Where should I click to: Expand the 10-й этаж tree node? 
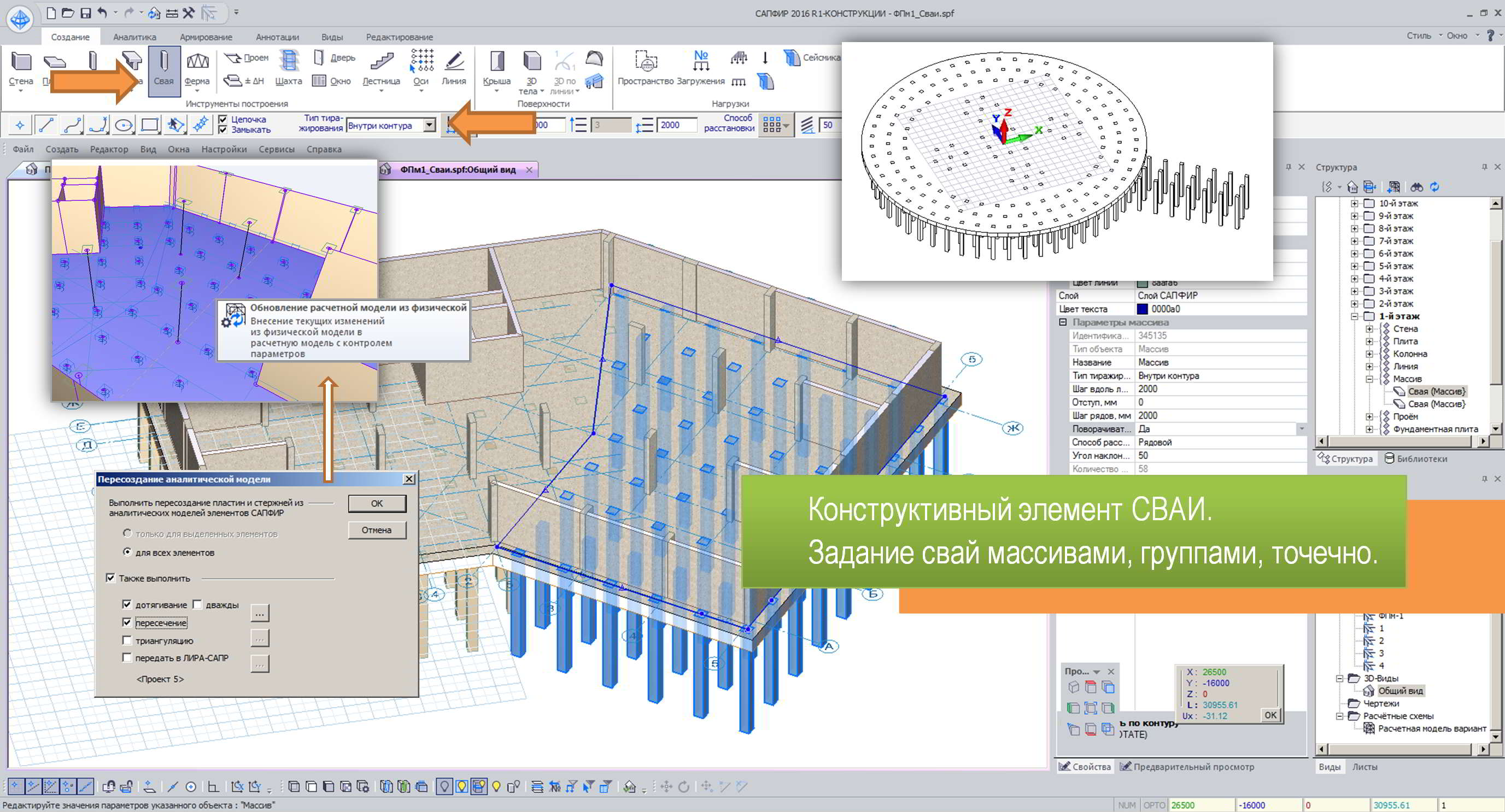[1354, 203]
